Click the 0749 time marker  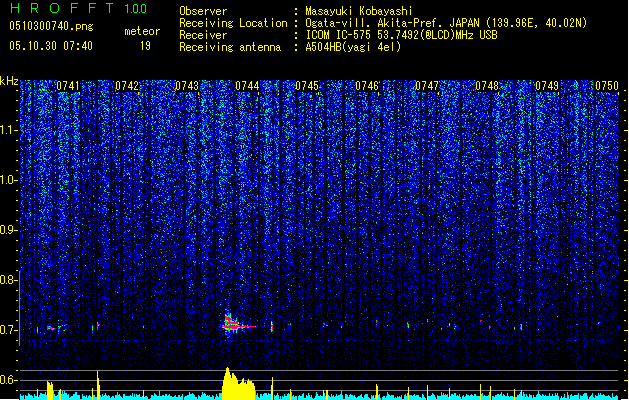[x=547, y=86]
